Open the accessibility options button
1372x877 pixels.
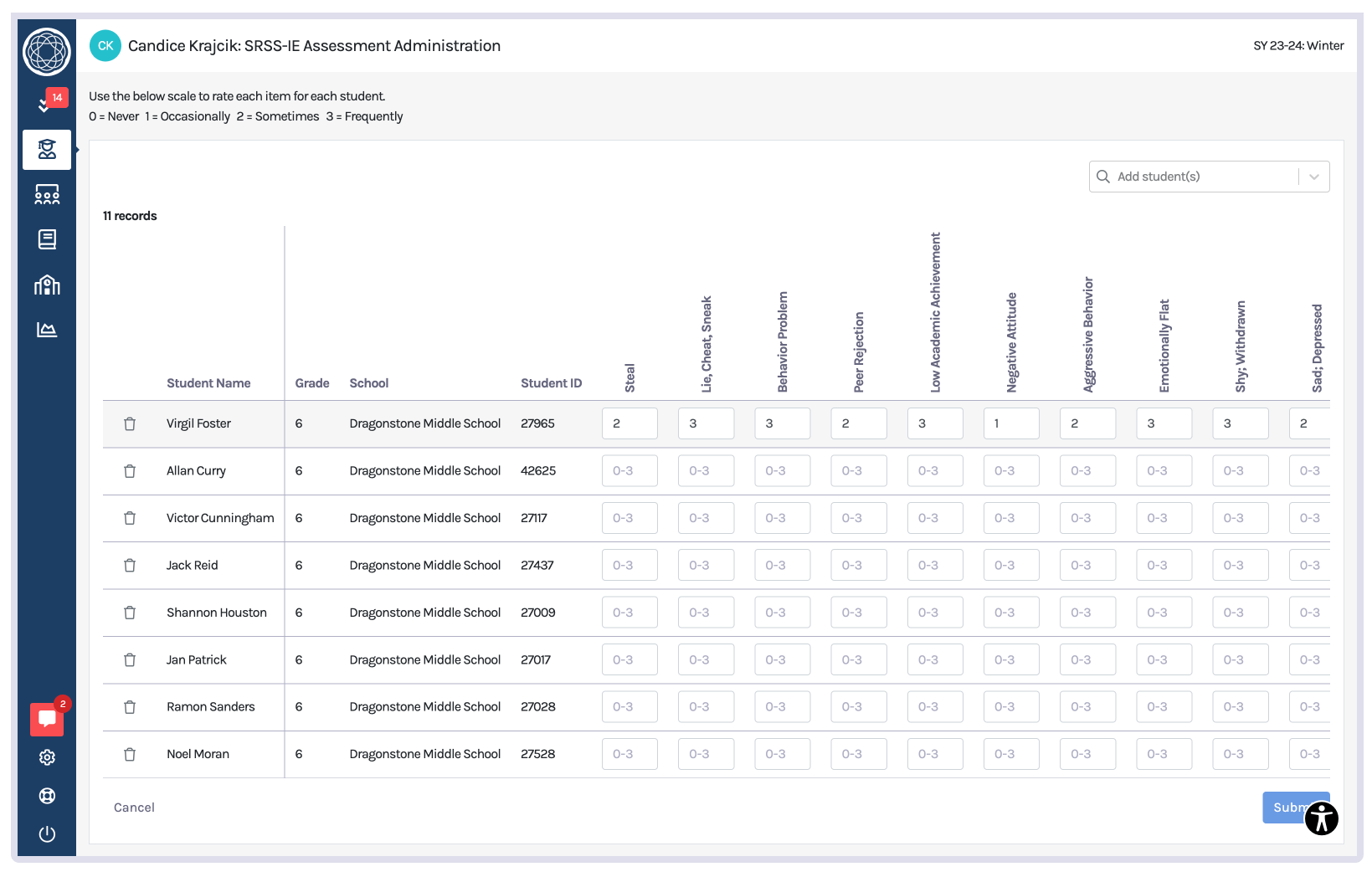(1321, 818)
